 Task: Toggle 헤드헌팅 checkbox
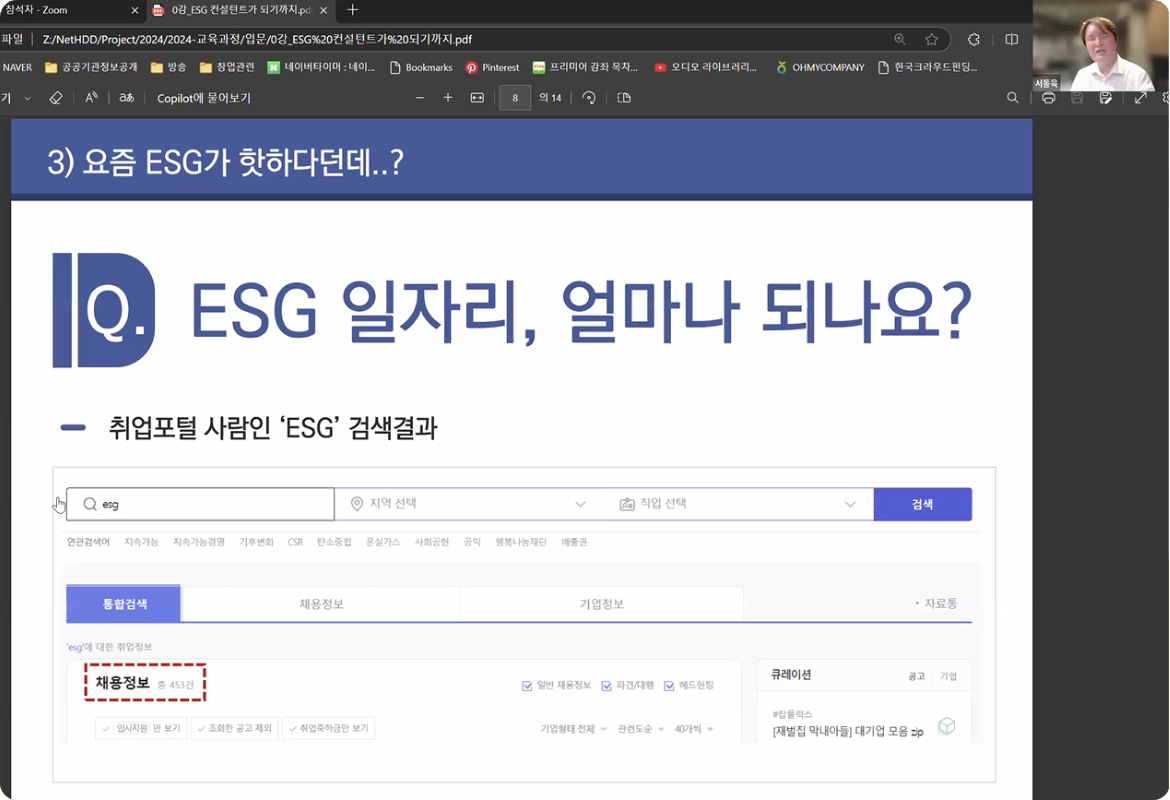669,686
